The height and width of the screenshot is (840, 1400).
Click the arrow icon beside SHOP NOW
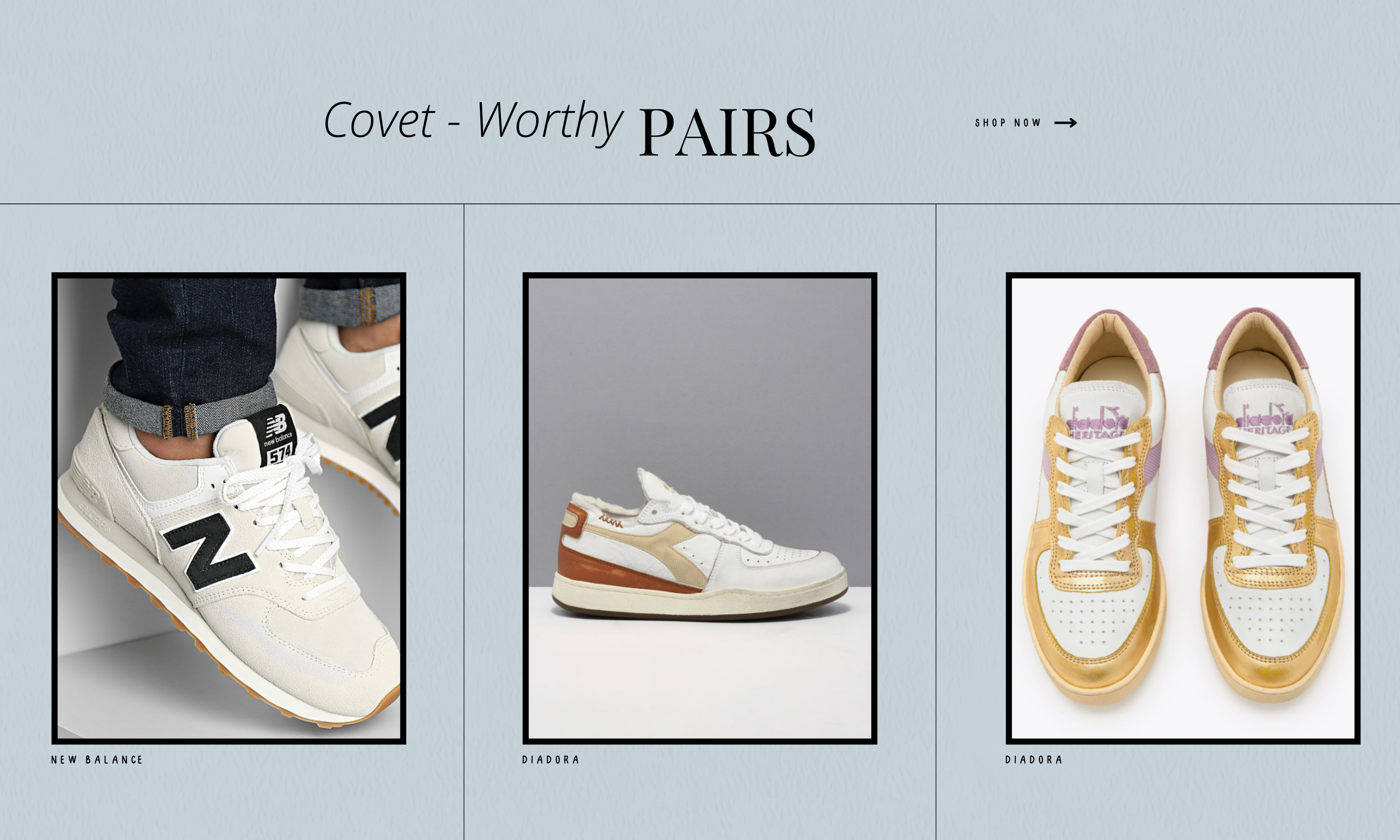pyautogui.click(x=1065, y=123)
